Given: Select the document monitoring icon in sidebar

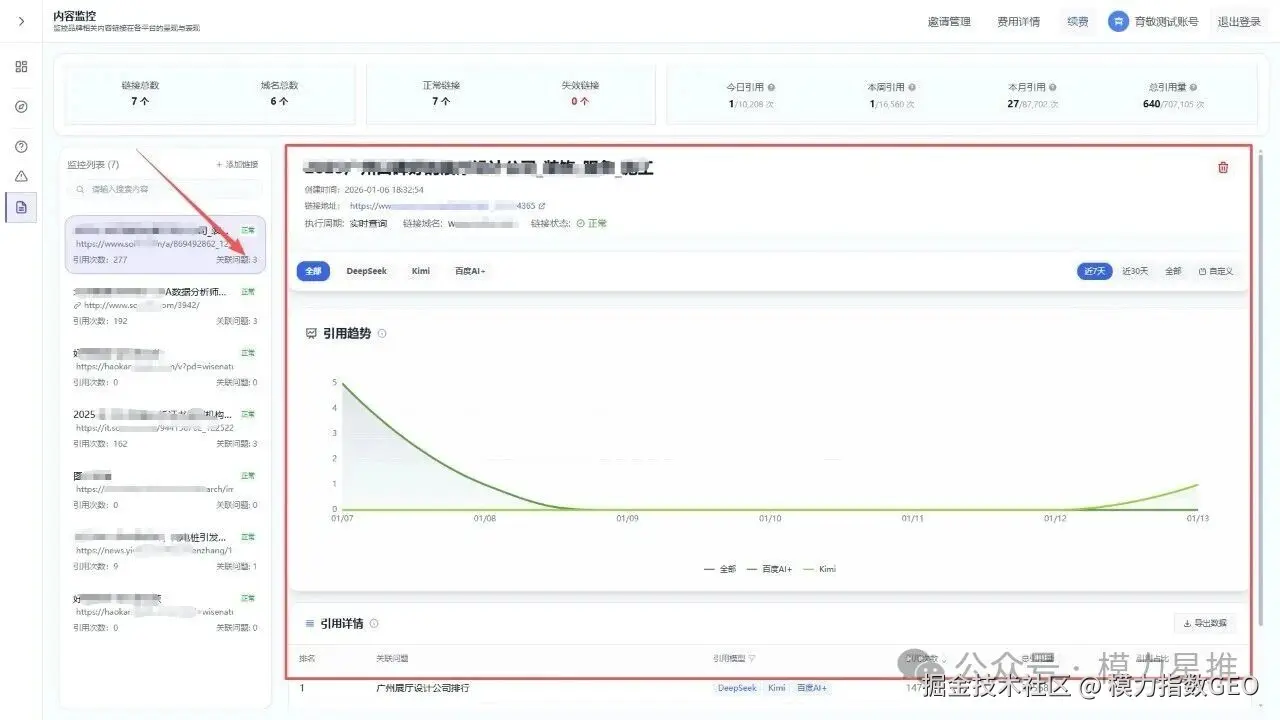Looking at the screenshot, I should [20, 208].
